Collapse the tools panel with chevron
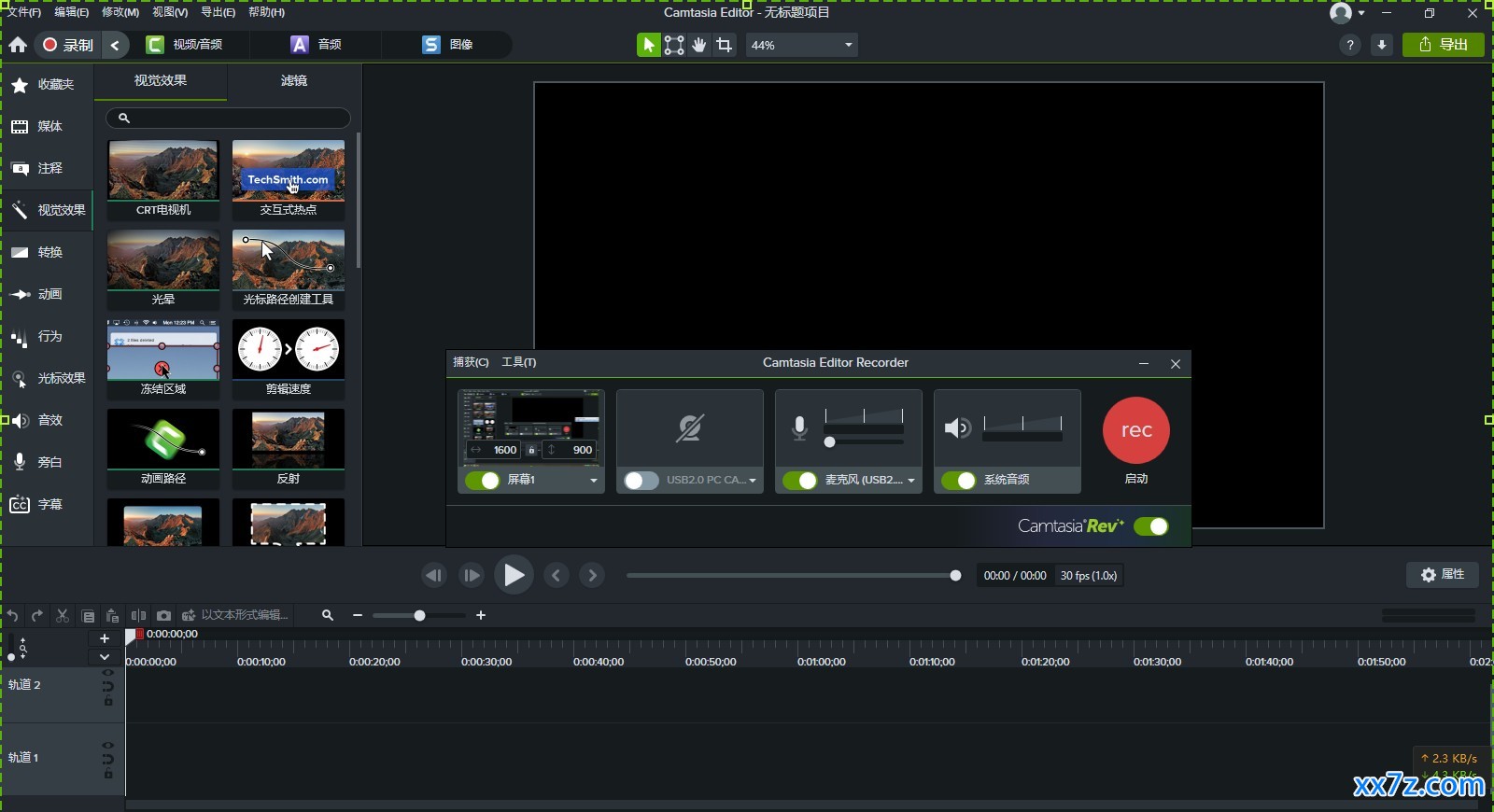Viewport: 1494px width, 812px height. pyautogui.click(x=115, y=45)
